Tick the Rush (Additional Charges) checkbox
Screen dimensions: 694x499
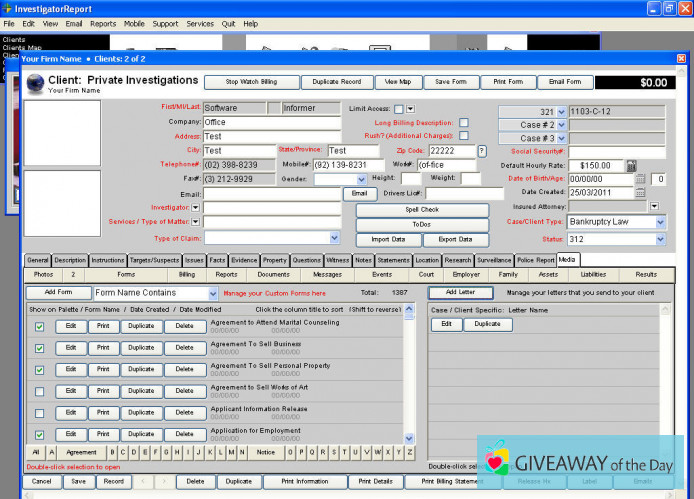[463, 137]
